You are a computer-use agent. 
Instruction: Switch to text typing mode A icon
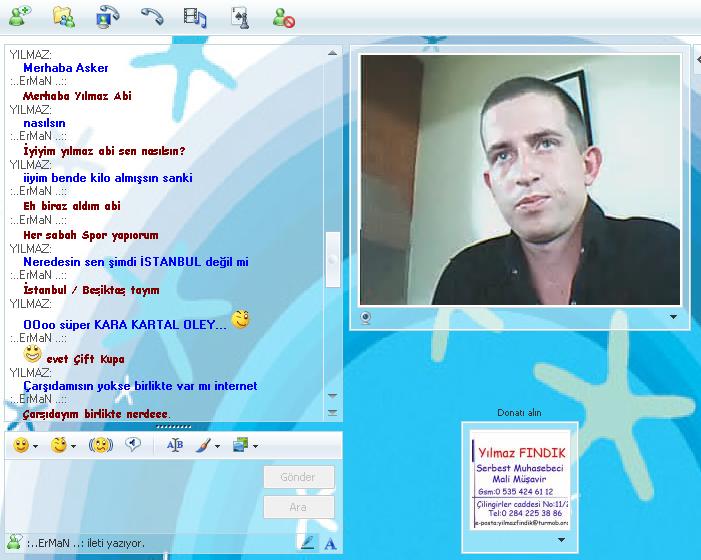coord(329,542)
